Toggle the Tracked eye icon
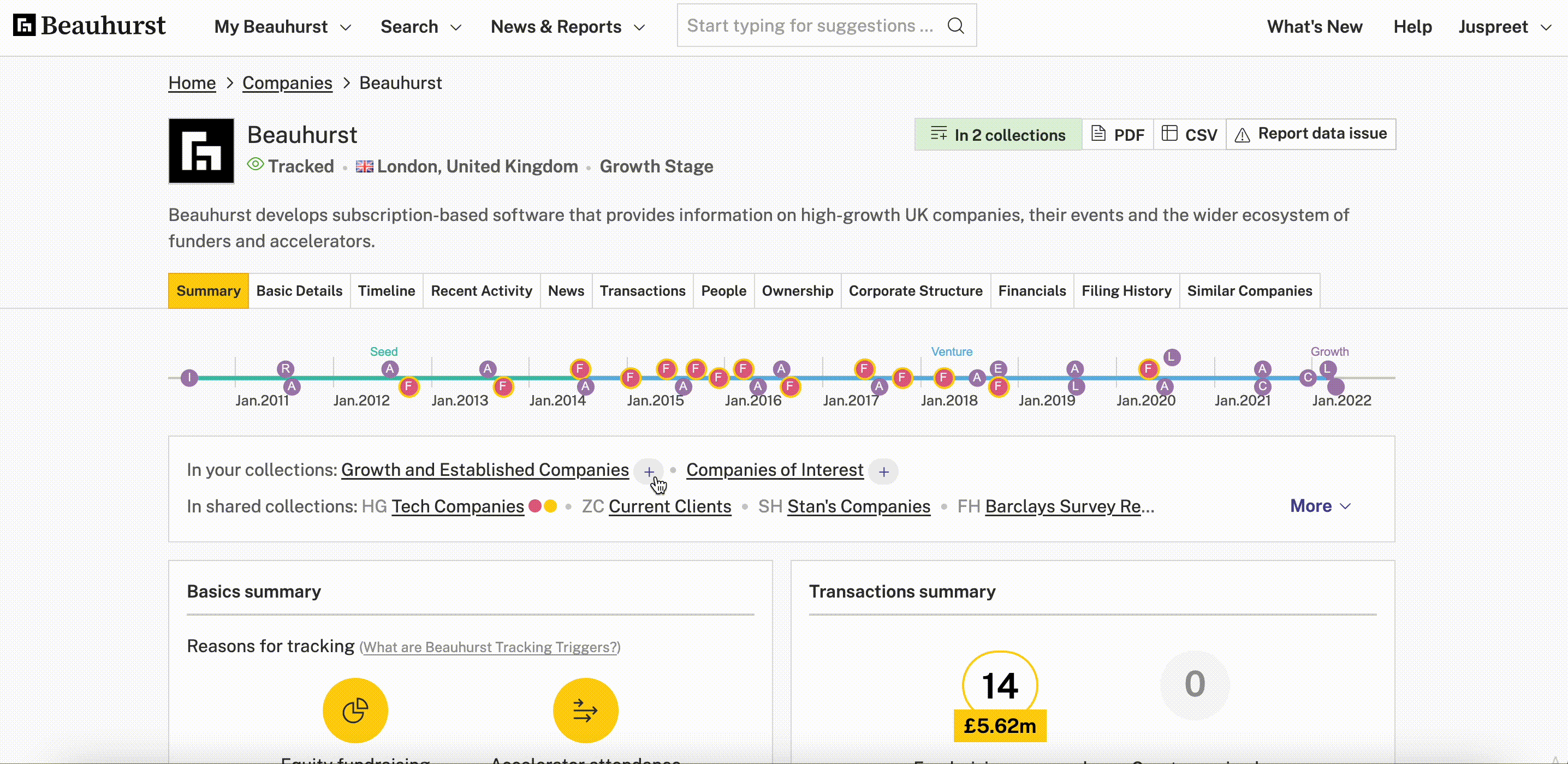This screenshot has height=764, width=1568. click(255, 164)
